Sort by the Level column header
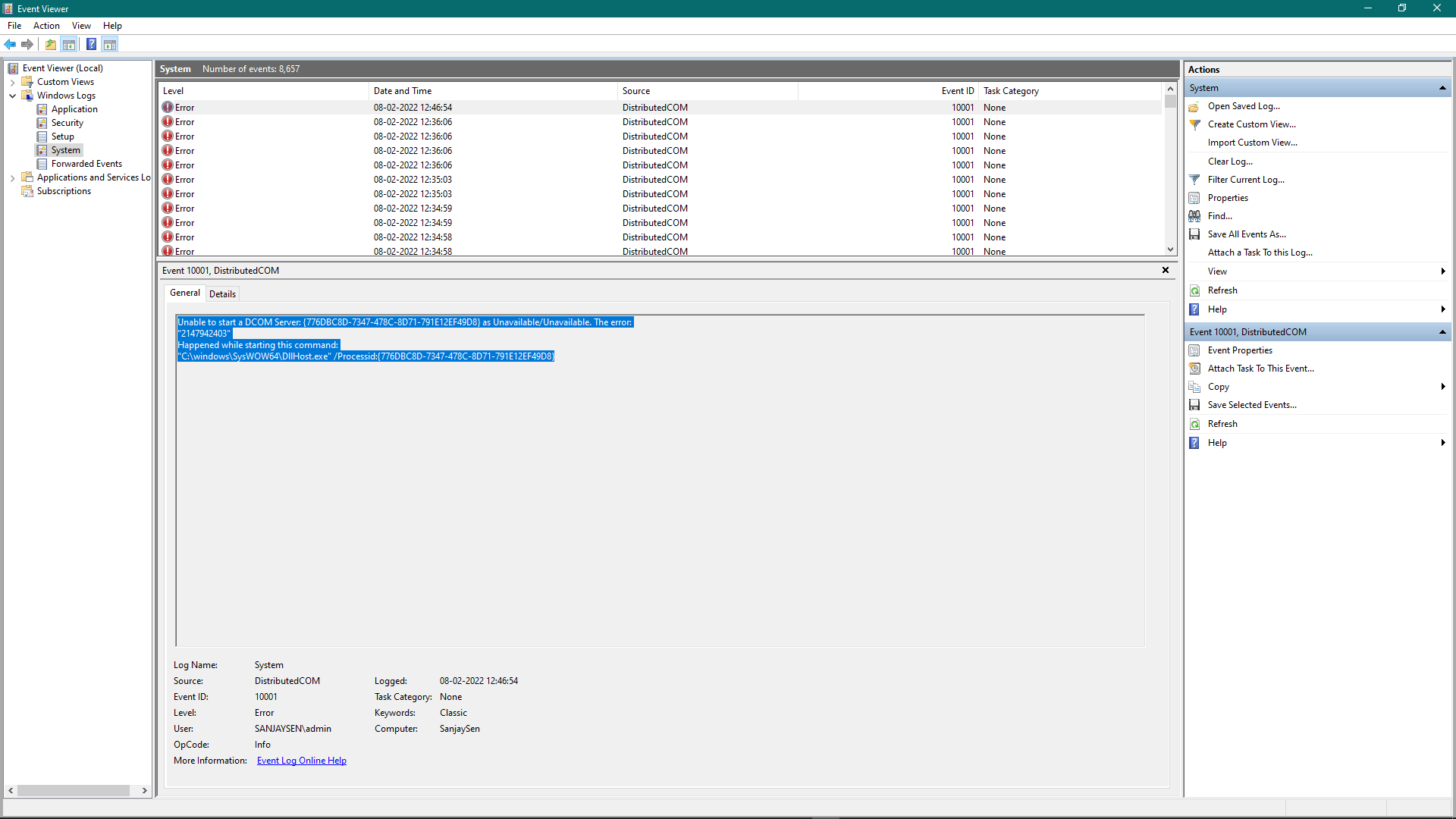Viewport: 1456px width, 819px height. point(263,91)
